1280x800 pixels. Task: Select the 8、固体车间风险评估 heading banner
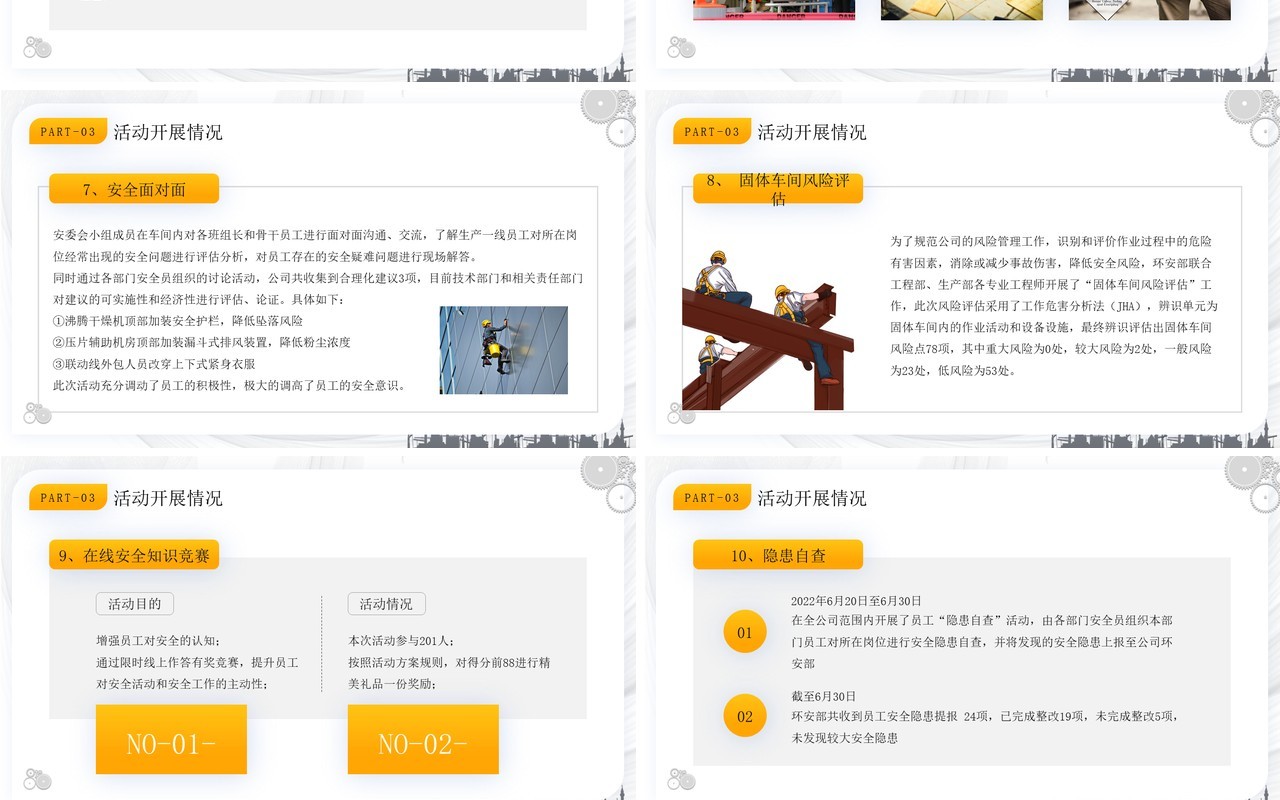(x=778, y=189)
